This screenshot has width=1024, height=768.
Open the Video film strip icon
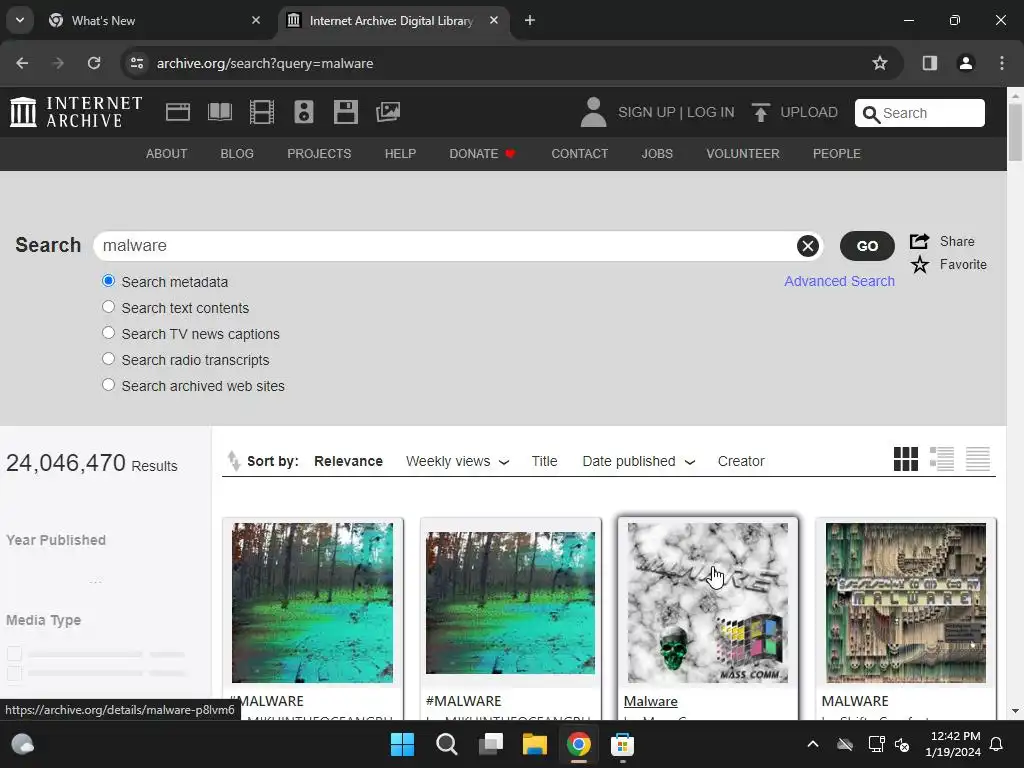pyautogui.click(x=262, y=112)
